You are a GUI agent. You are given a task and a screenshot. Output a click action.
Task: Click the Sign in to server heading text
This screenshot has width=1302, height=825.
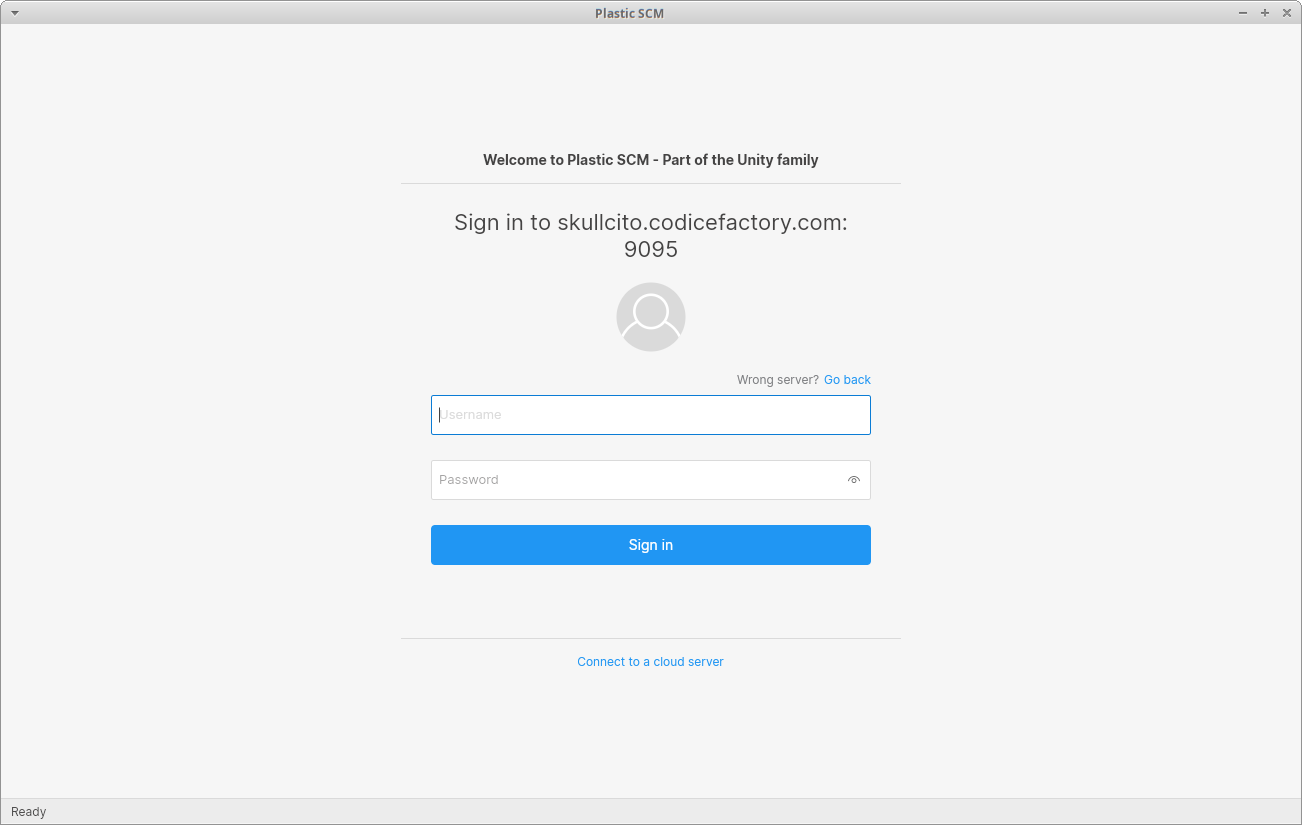pos(650,222)
